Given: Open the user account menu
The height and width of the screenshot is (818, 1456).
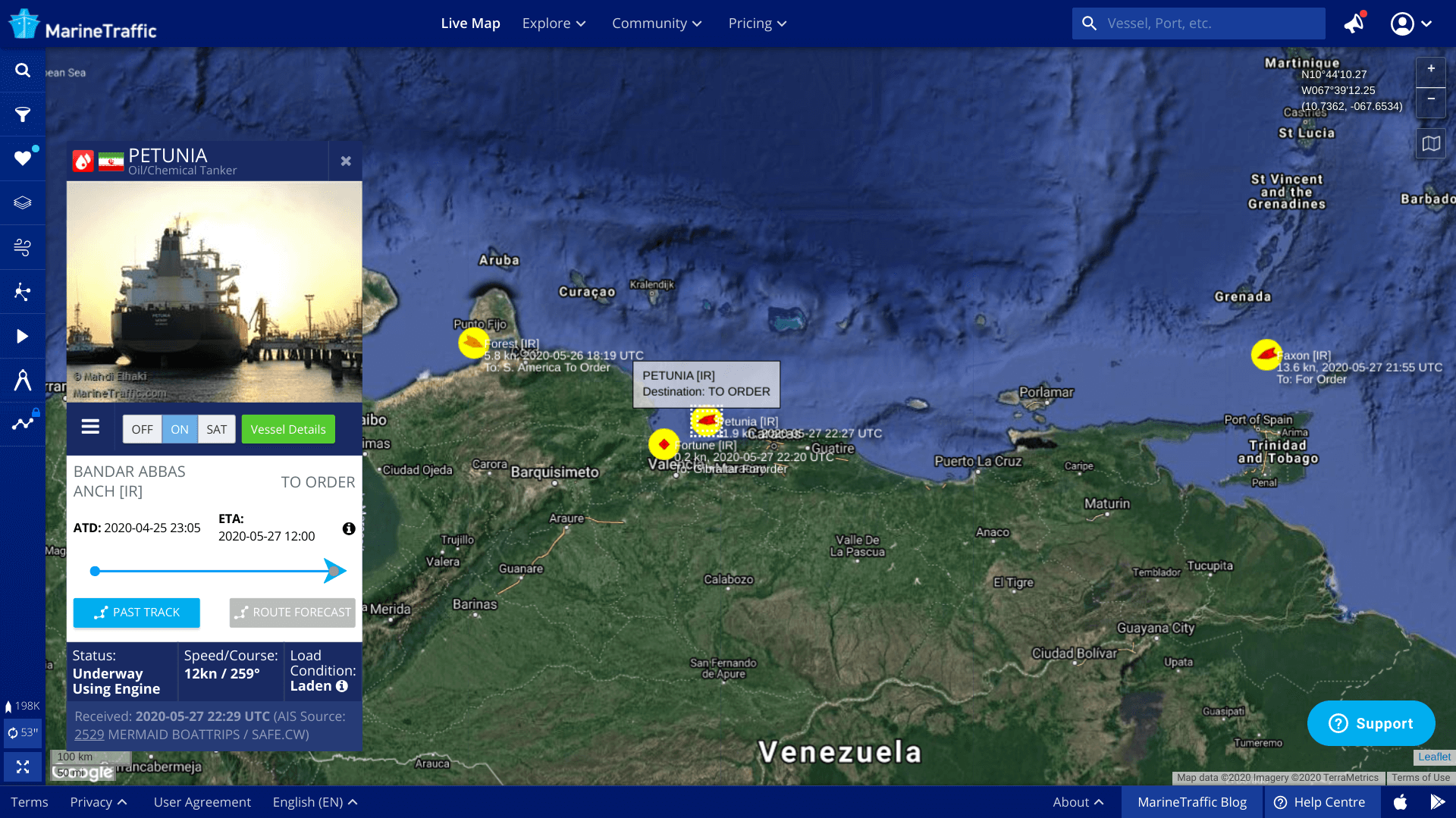Looking at the screenshot, I should 1410,24.
